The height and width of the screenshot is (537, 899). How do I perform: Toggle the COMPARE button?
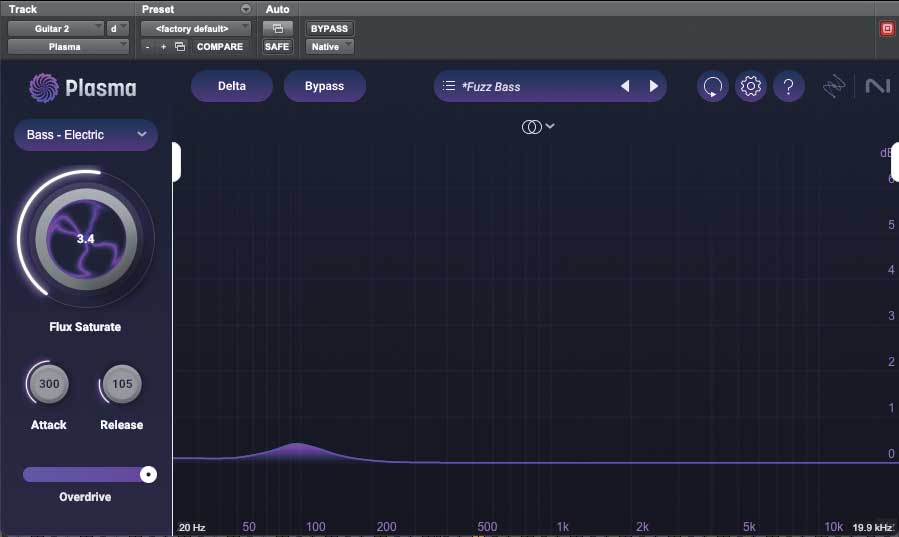tap(220, 46)
